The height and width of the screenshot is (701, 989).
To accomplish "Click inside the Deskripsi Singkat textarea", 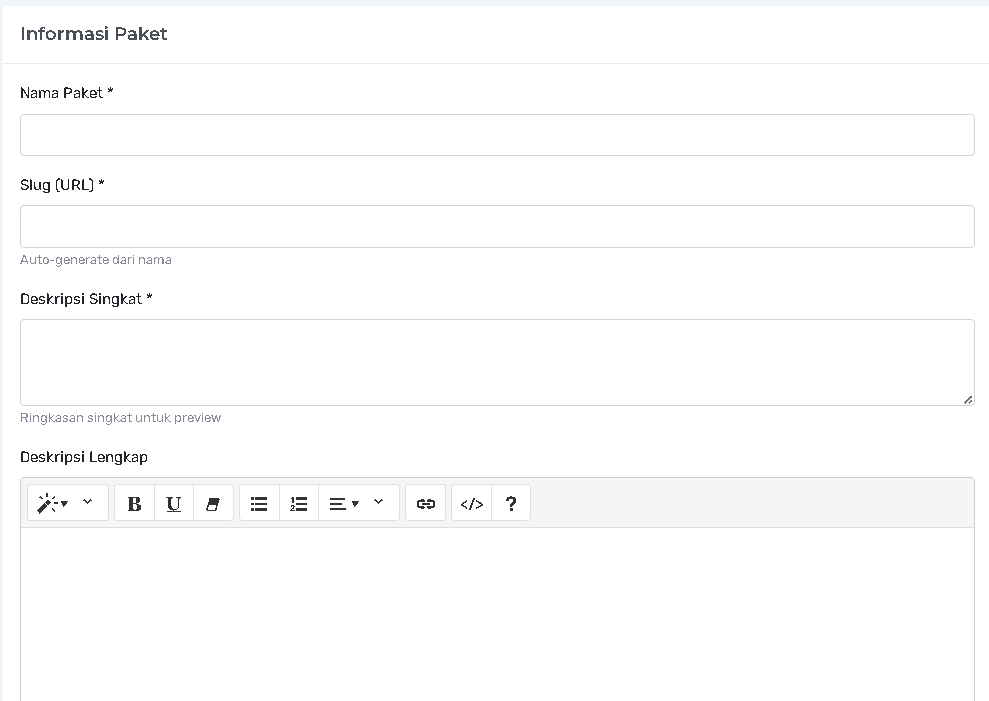I will pyautogui.click(x=497, y=362).
